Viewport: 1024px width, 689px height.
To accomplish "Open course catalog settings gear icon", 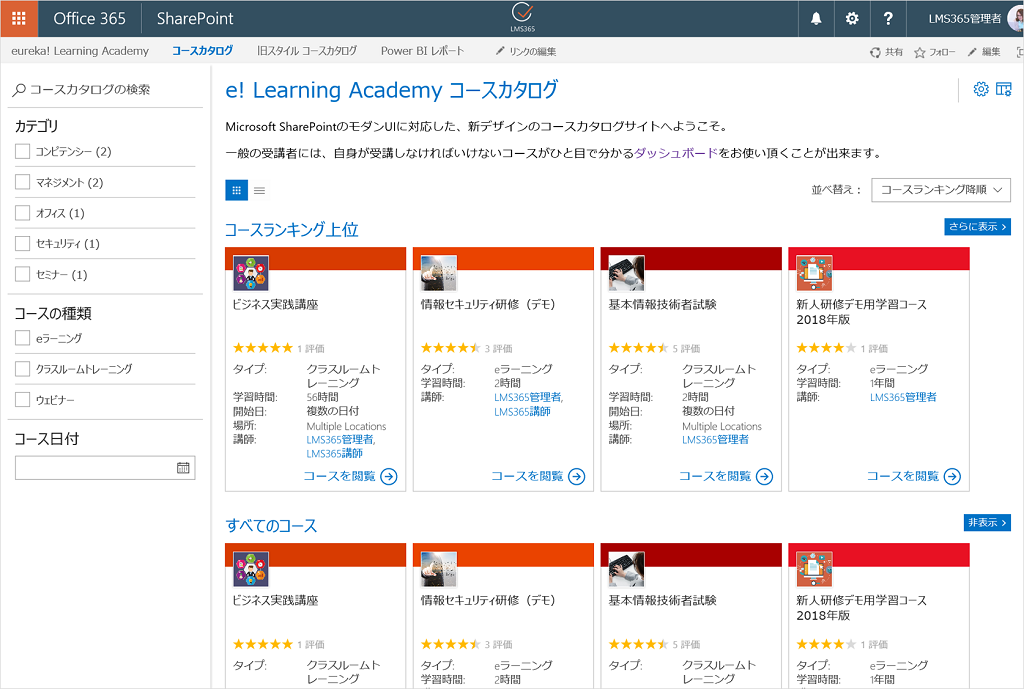I will pyautogui.click(x=981, y=90).
